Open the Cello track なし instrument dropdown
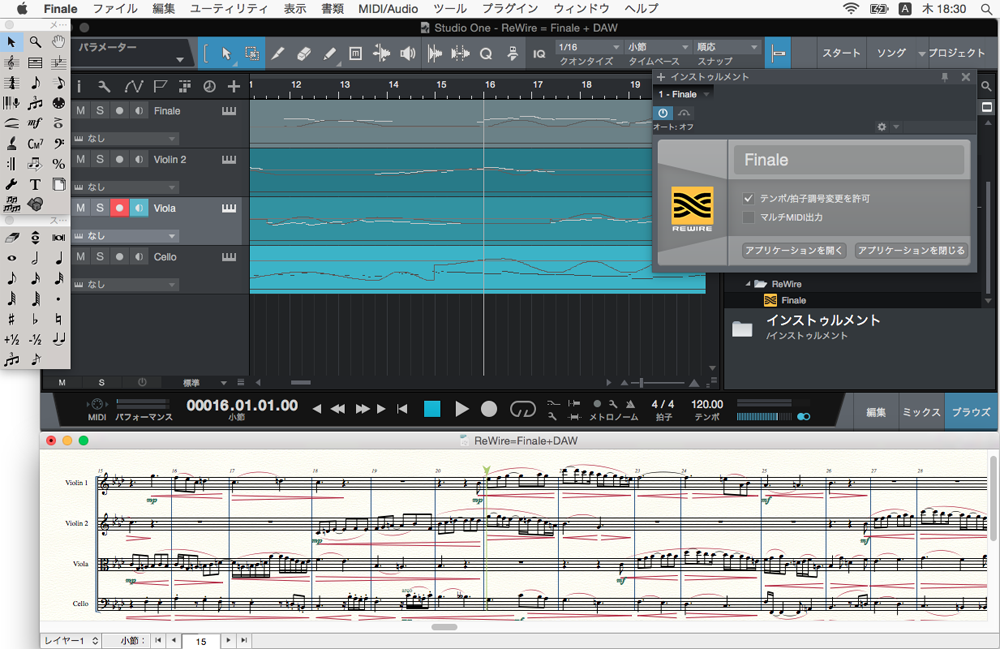Viewport: 1000px width, 649px height. (x=125, y=284)
